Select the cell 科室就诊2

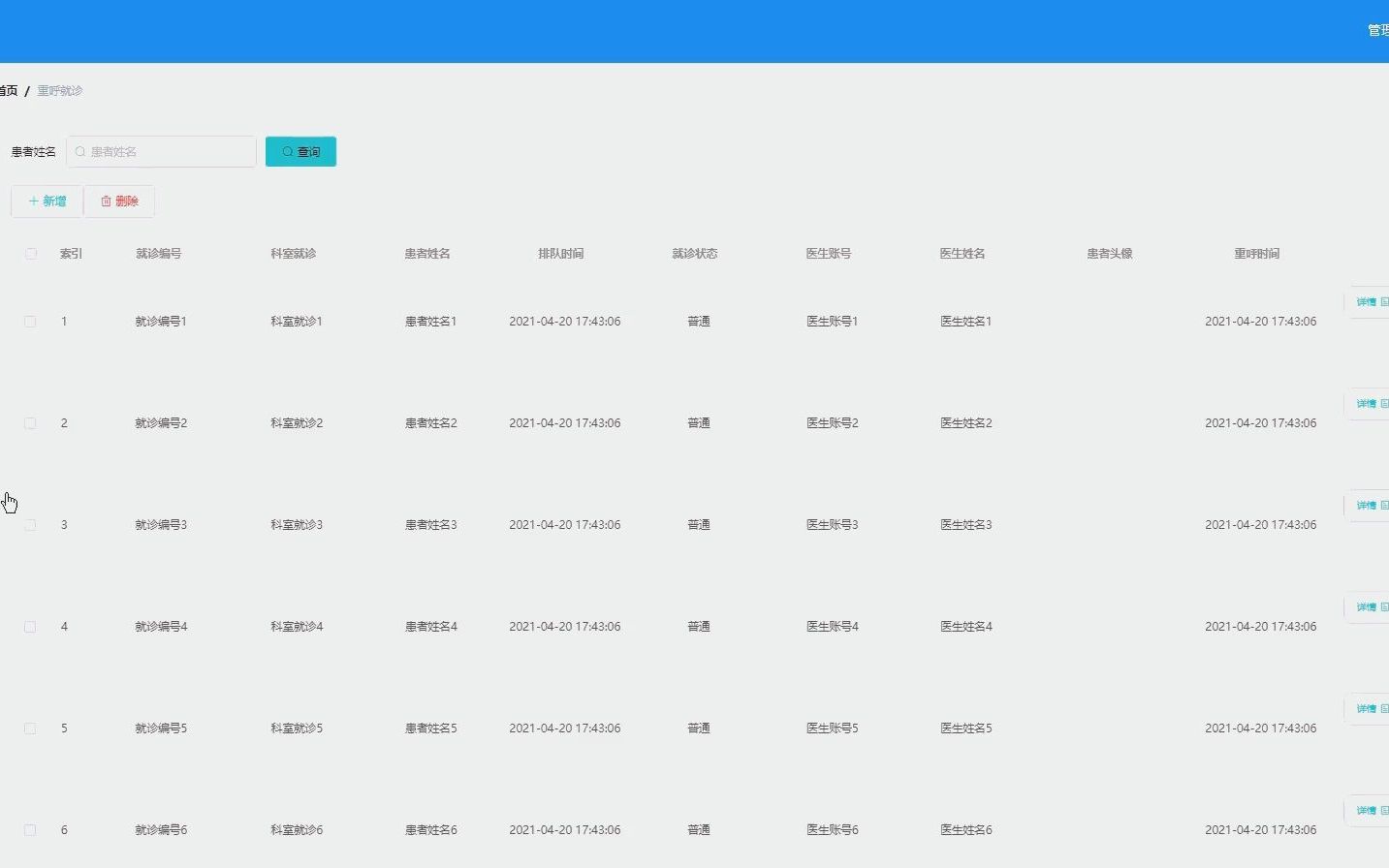tap(297, 423)
